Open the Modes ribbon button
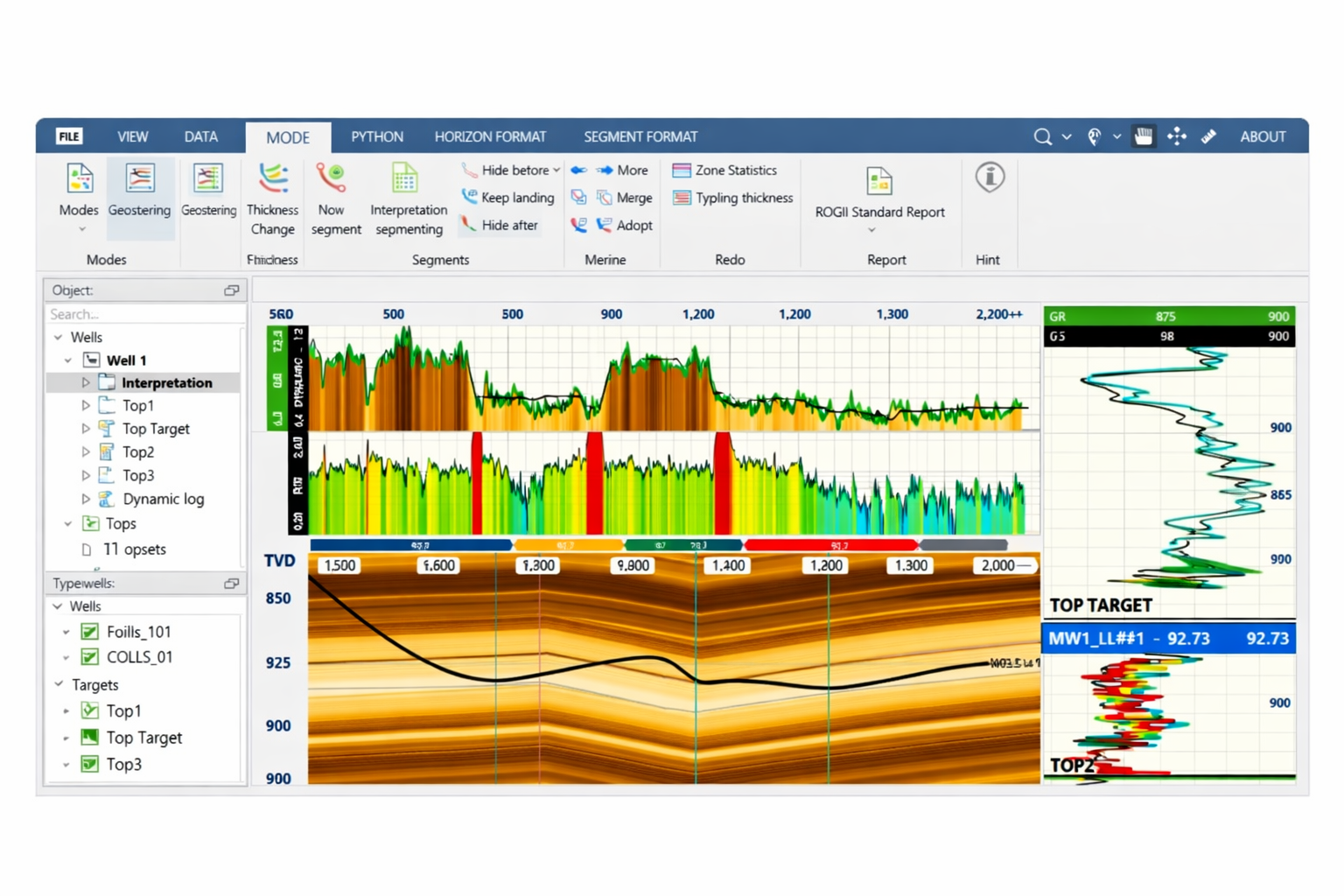Screen dimensions: 1344x896 pos(79,199)
